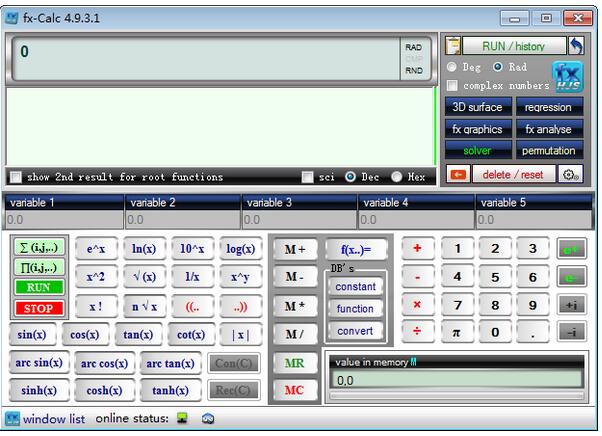Add to memory with M+
The width and height of the screenshot is (602, 436).
295,249
